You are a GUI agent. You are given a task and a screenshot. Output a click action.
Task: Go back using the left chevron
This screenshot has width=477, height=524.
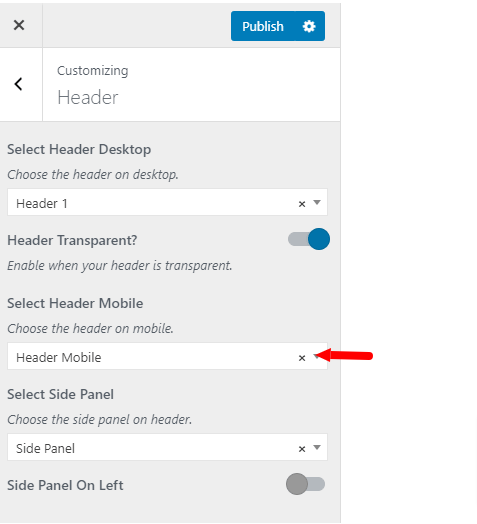(19, 84)
